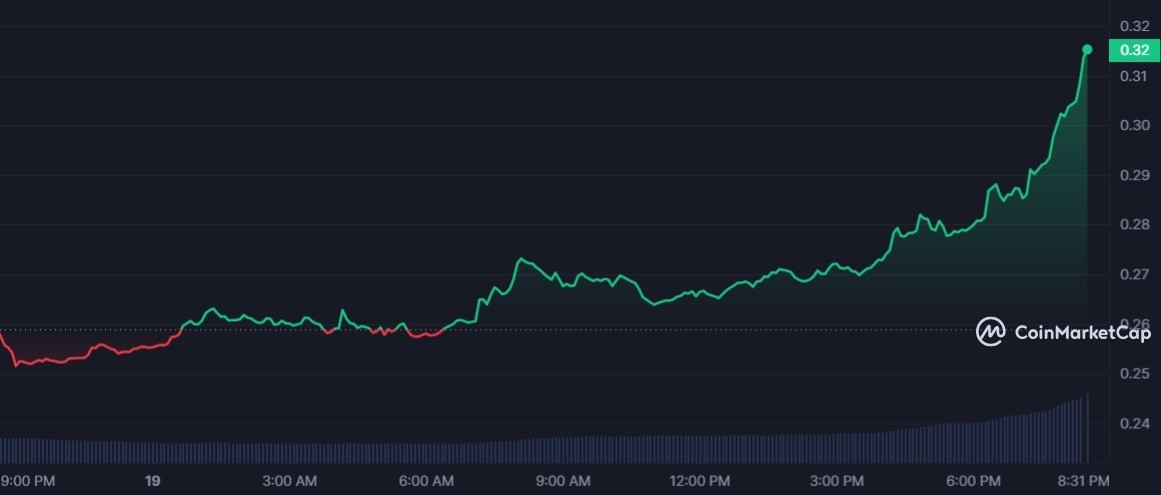Select the 0.30 price axis label

click(x=1134, y=125)
